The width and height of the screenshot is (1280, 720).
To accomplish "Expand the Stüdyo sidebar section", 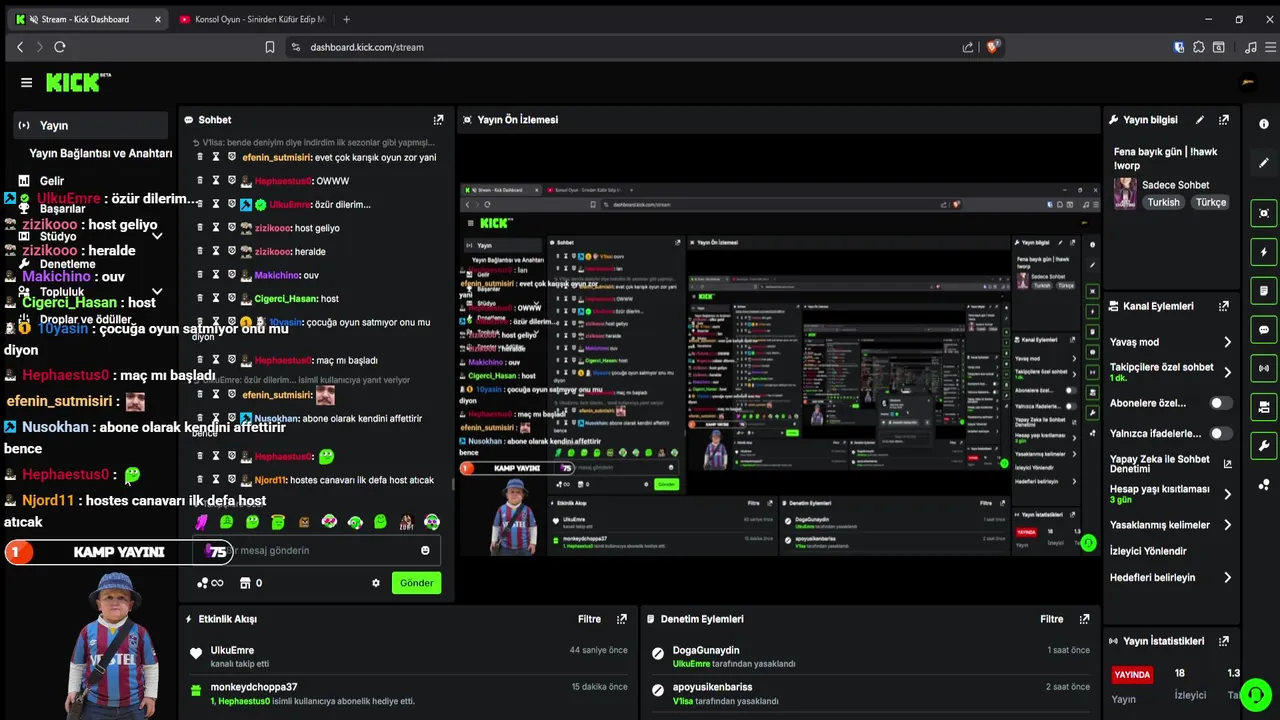I will (x=157, y=236).
